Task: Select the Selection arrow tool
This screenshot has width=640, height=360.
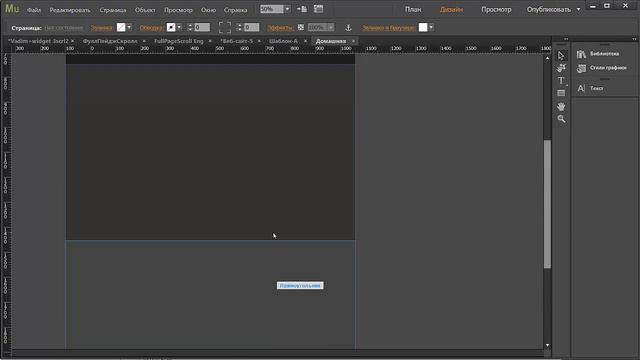Action: pos(561,56)
